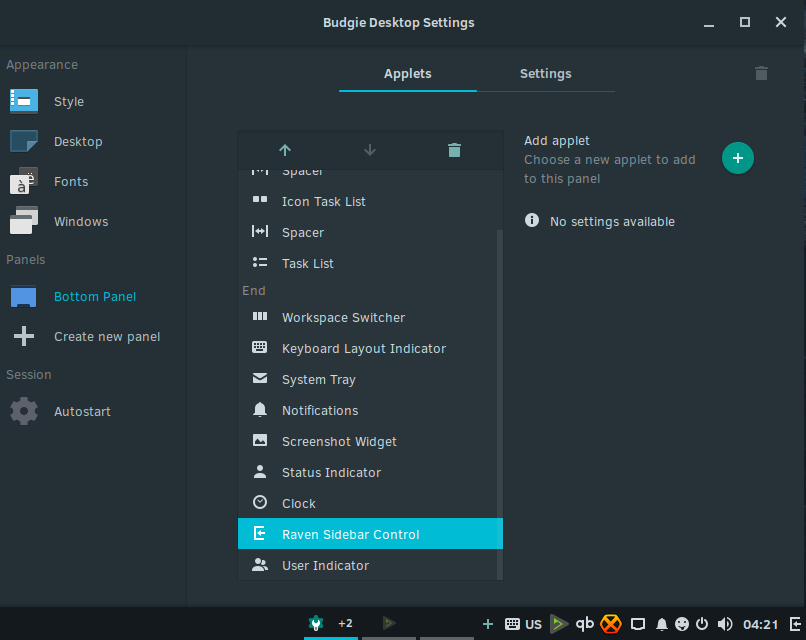The image size is (806, 640).
Task: Select Status Indicator applet
Action: [x=368, y=472]
